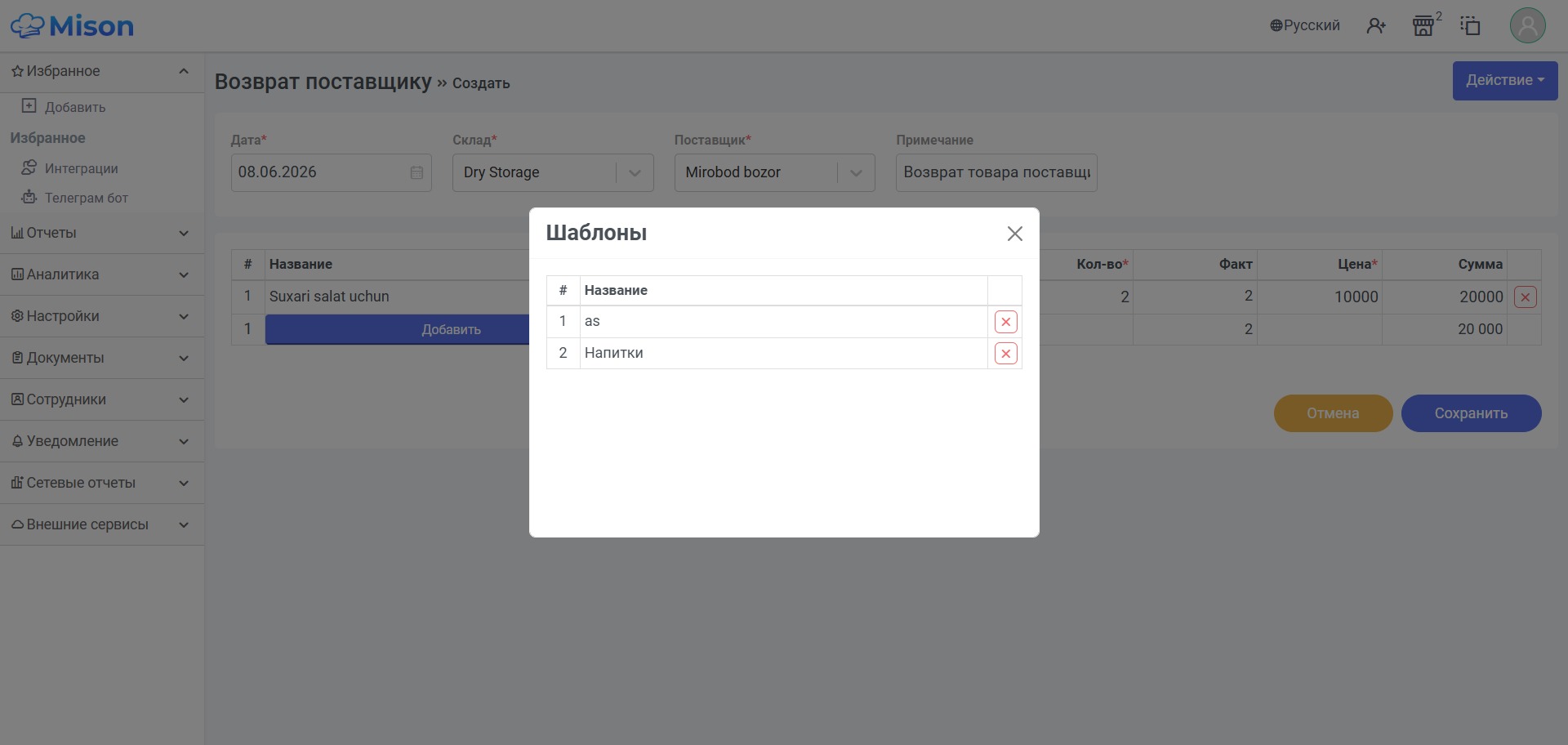Delete the 'Напитки' template row
Image resolution: width=1568 pixels, height=745 pixels.
1005,354
